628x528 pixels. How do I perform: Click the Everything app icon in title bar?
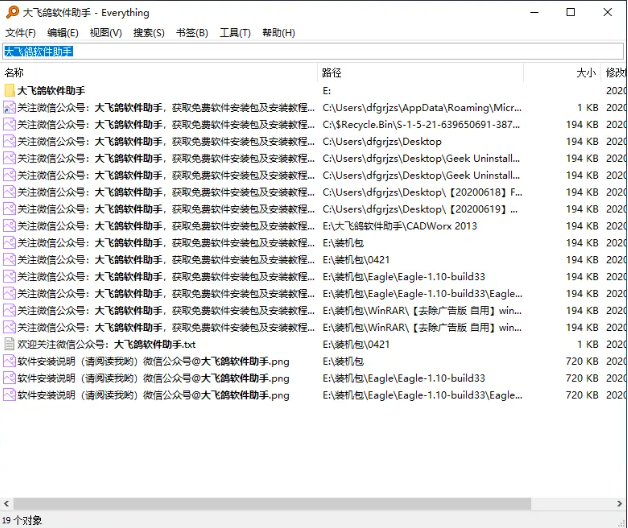pyautogui.click(x=11, y=12)
